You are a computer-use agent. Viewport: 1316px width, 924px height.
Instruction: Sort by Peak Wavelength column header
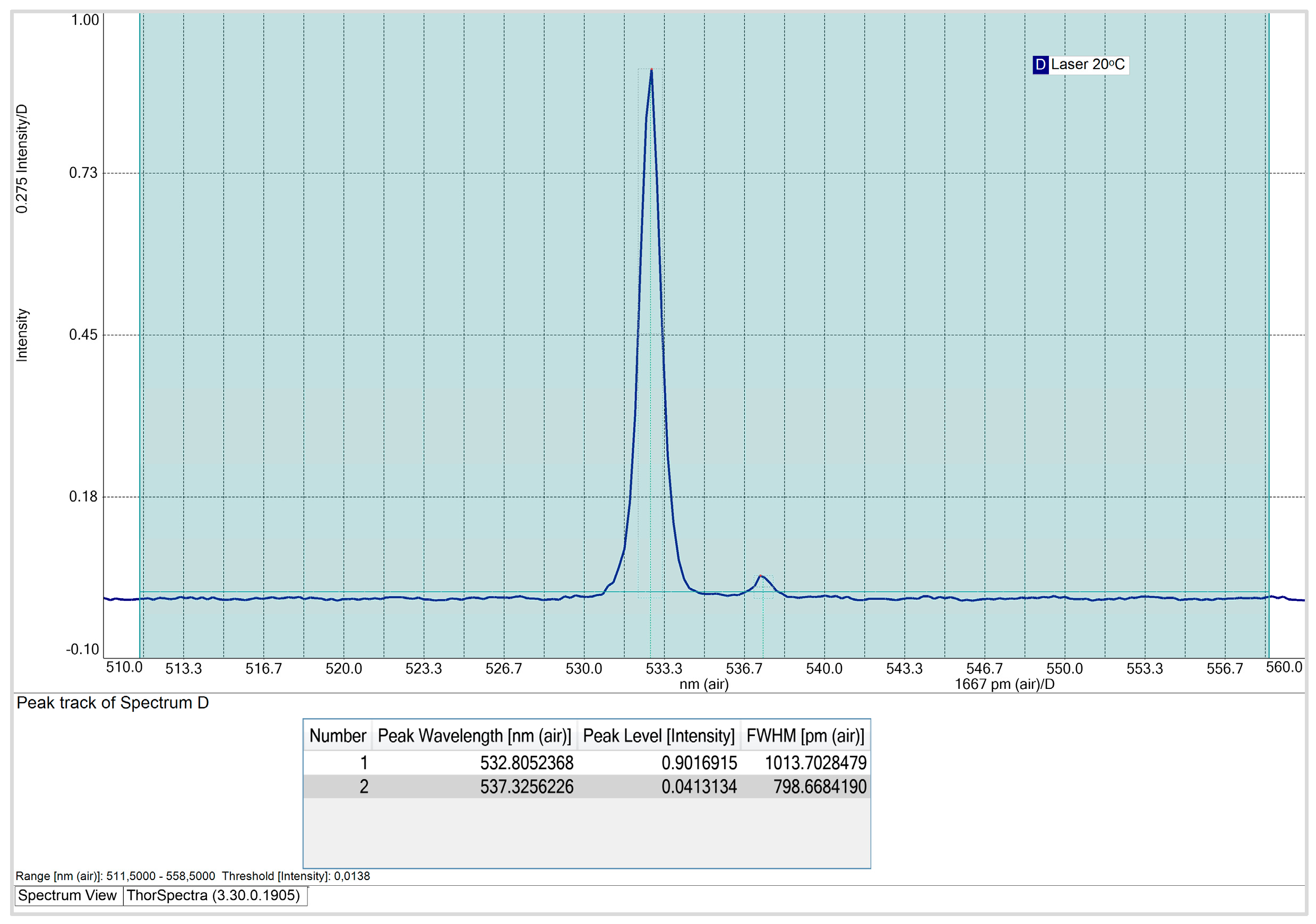tap(474, 736)
